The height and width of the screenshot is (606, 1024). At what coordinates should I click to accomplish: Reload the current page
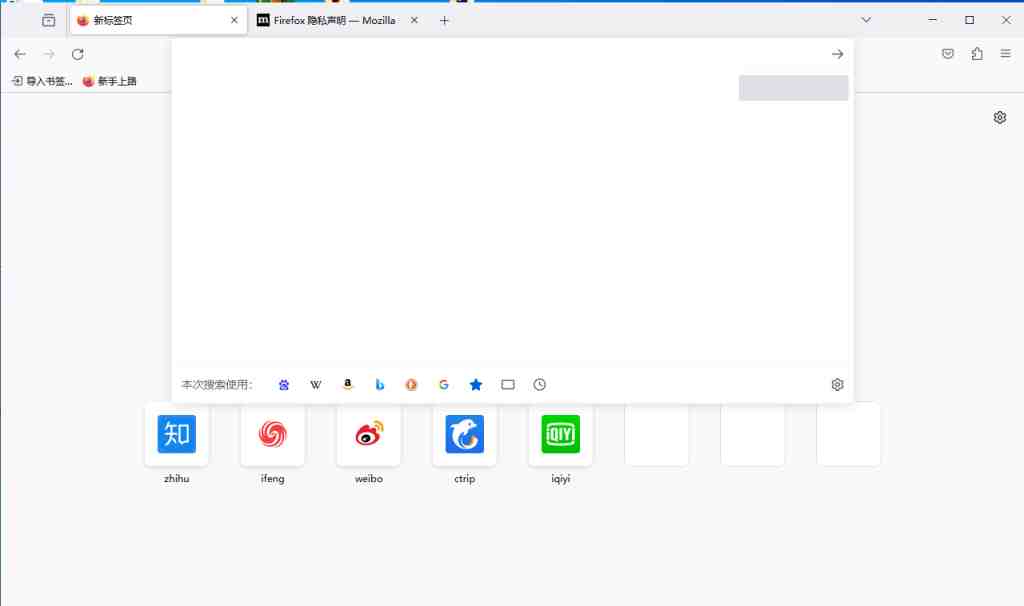(78, 54)
